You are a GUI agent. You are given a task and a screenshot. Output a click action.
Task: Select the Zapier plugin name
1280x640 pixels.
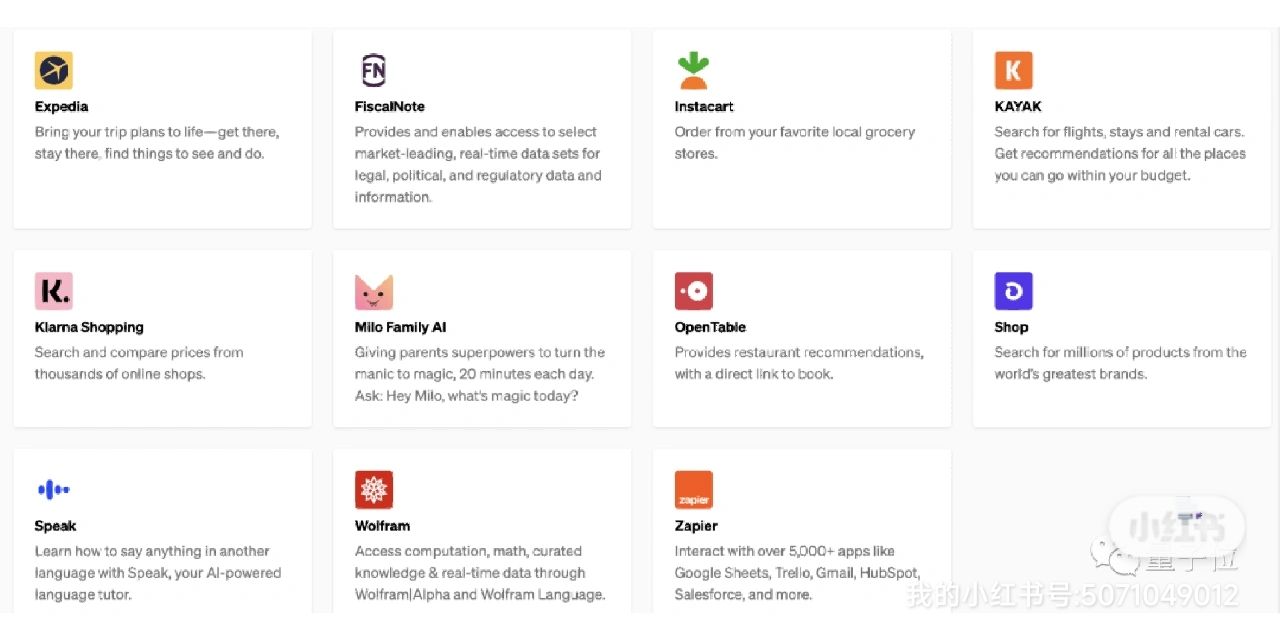tap(696, 526)
